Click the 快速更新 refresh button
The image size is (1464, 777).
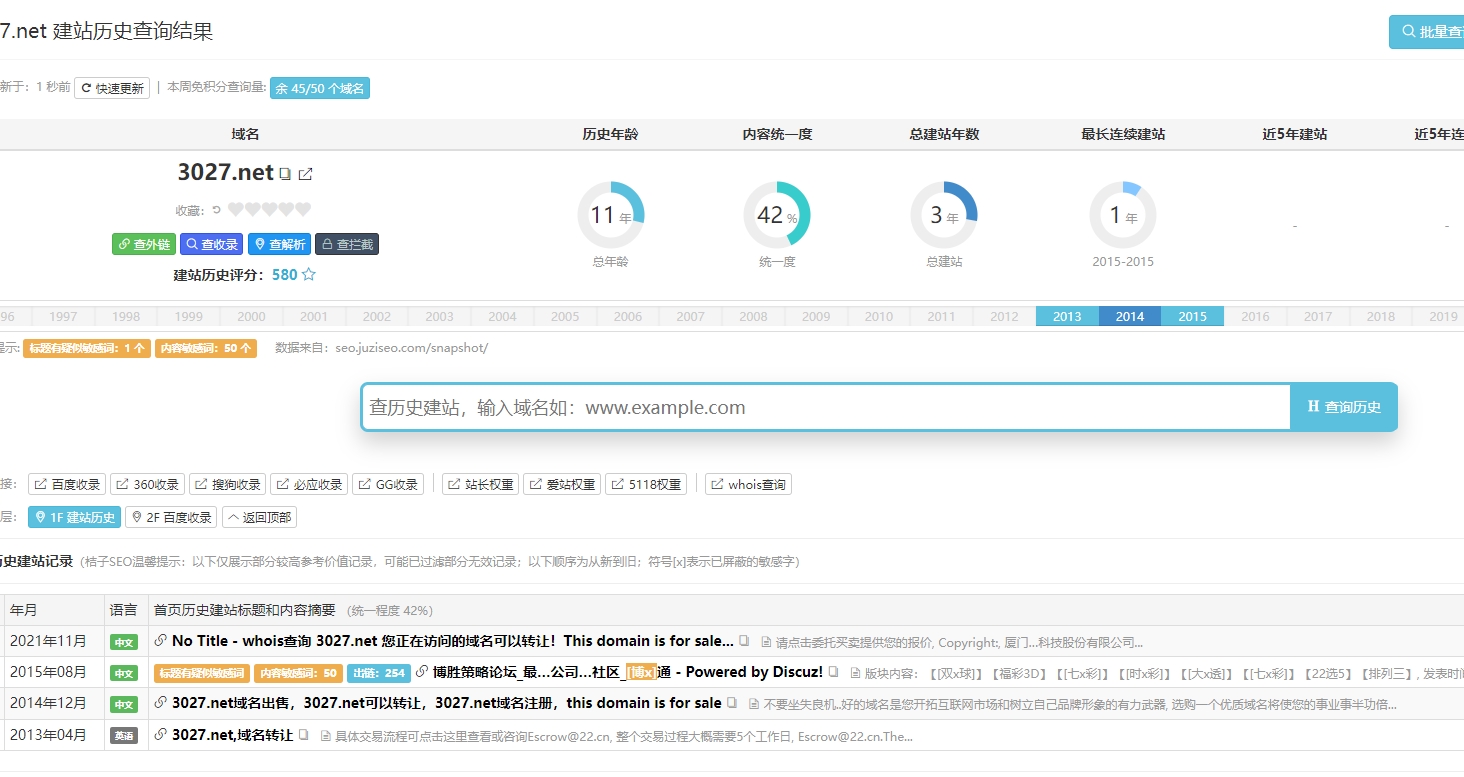113,88
